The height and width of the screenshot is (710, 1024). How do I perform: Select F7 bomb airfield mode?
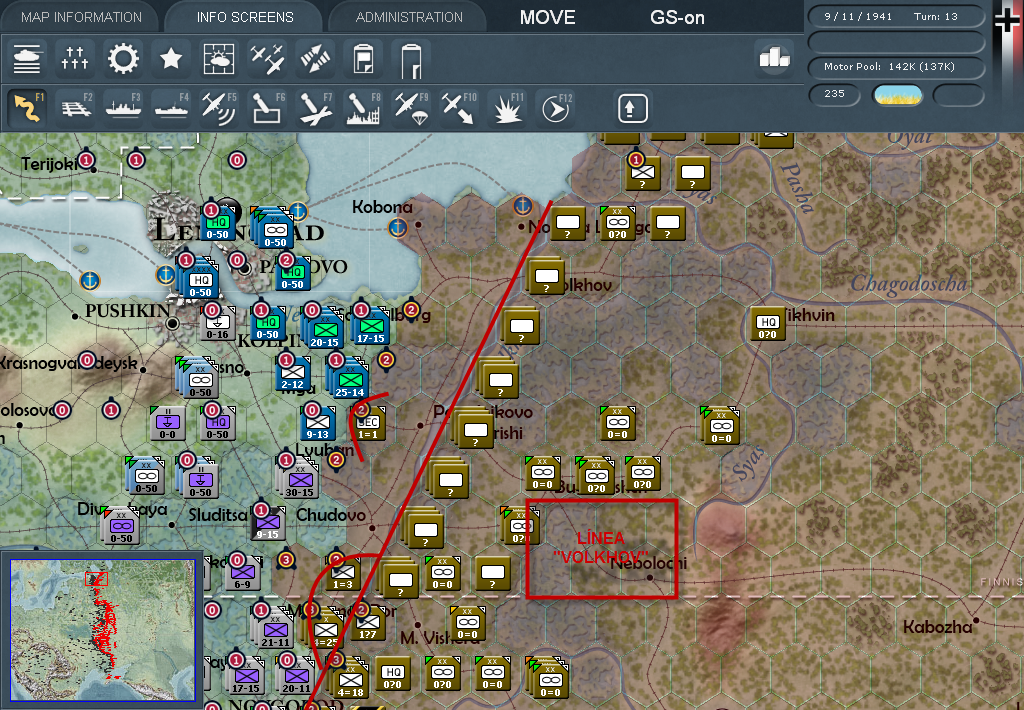pos(315,108)
